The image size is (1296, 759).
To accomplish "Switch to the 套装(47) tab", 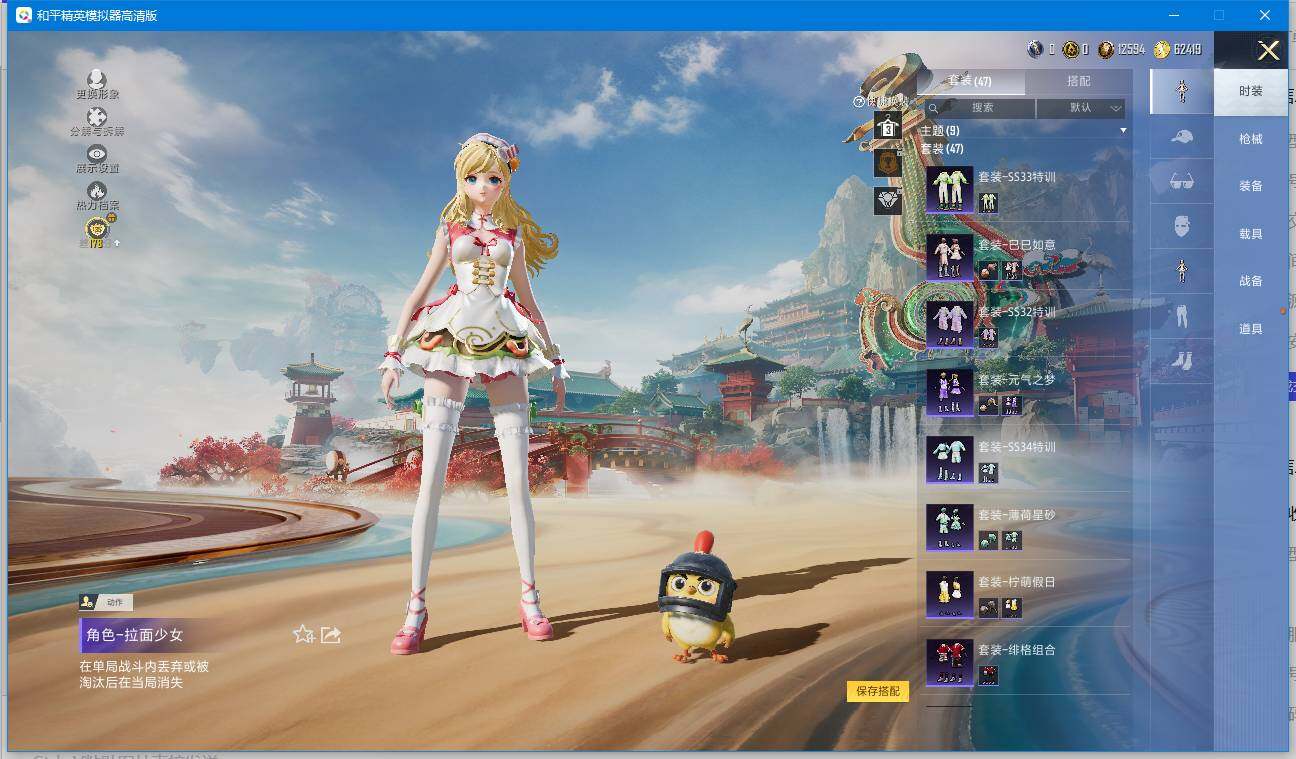I will coord(970,81).
